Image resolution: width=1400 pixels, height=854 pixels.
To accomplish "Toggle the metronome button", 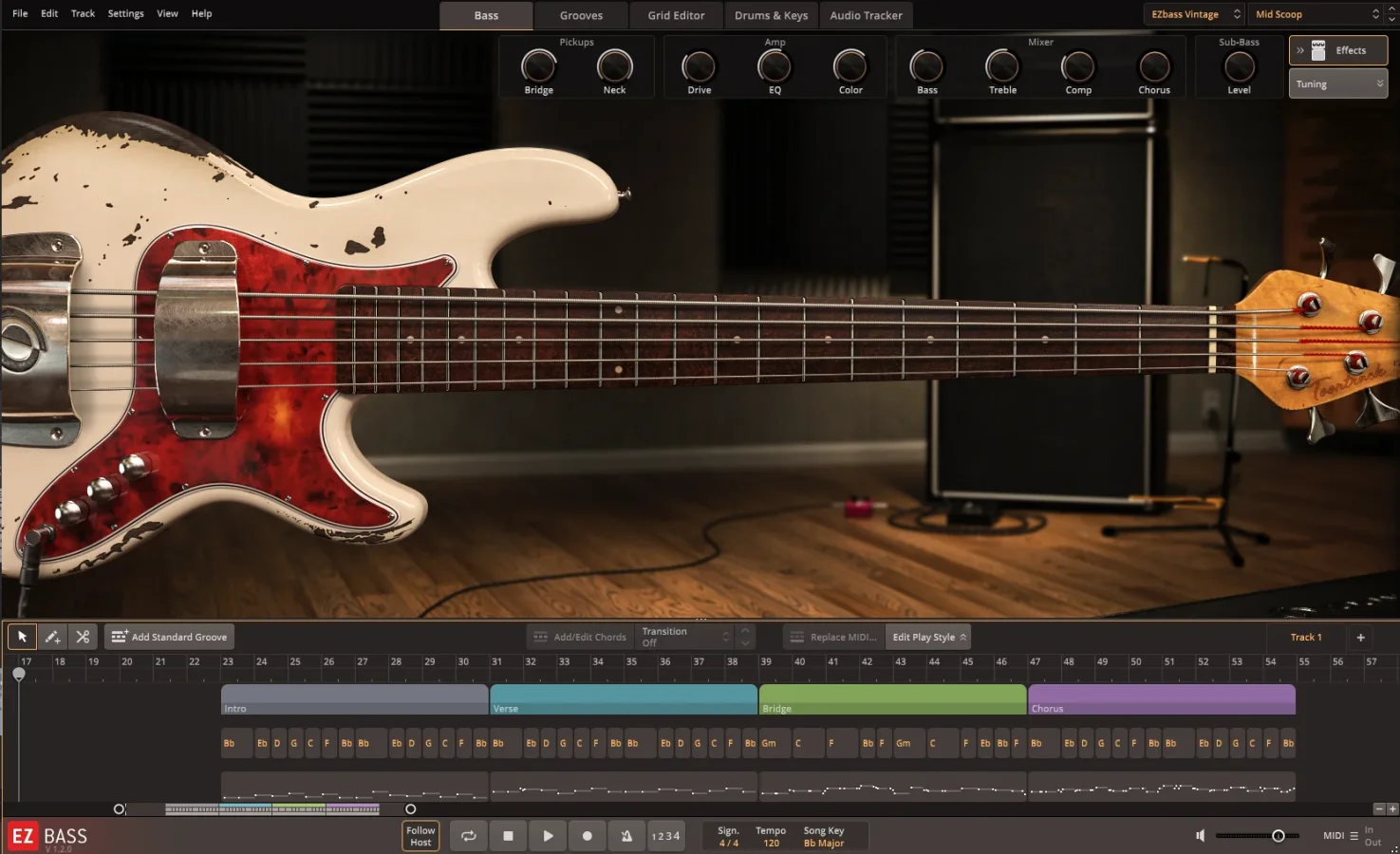I will 626,836.
